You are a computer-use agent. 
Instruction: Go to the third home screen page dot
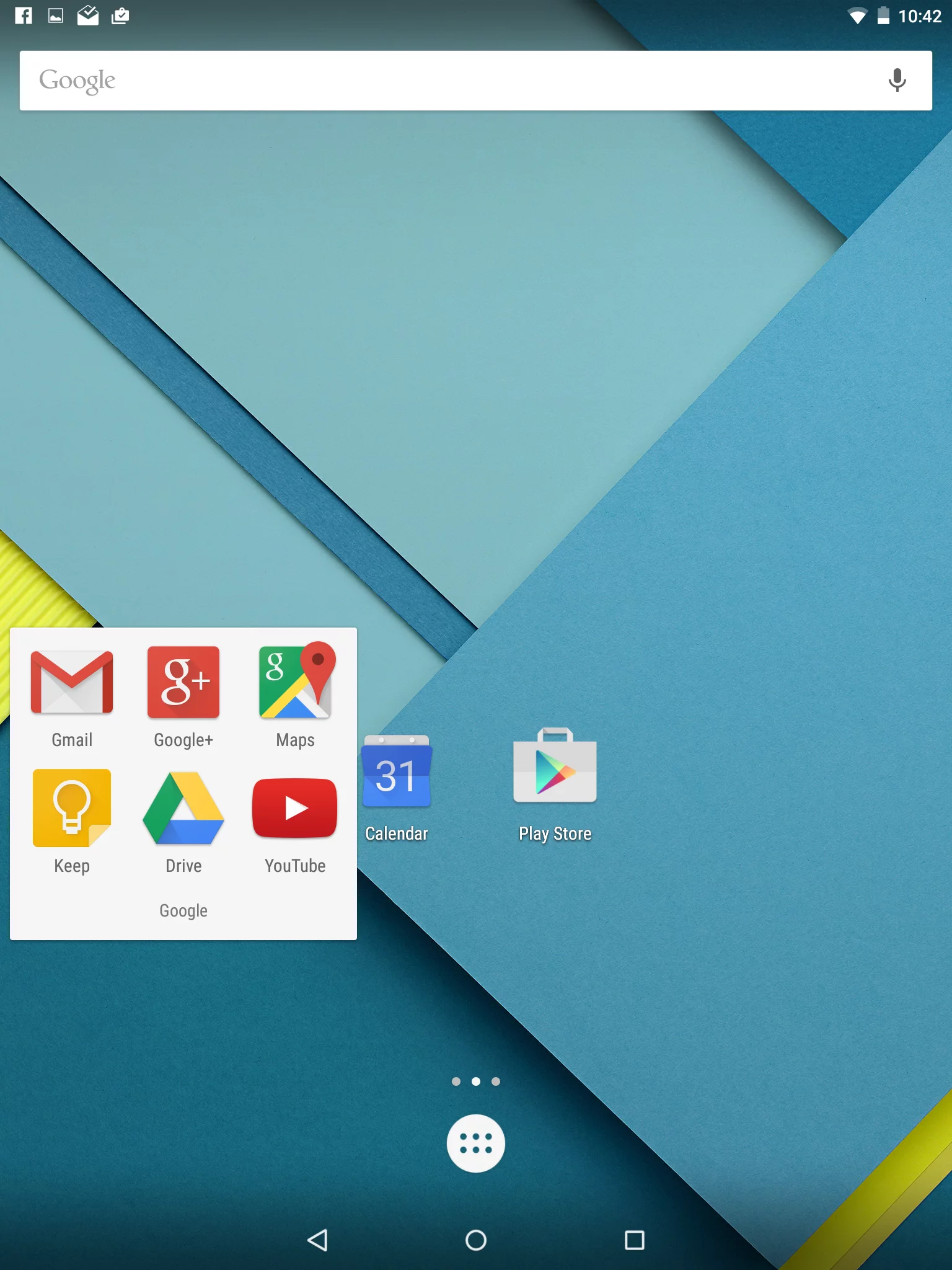coord(496,1081)
